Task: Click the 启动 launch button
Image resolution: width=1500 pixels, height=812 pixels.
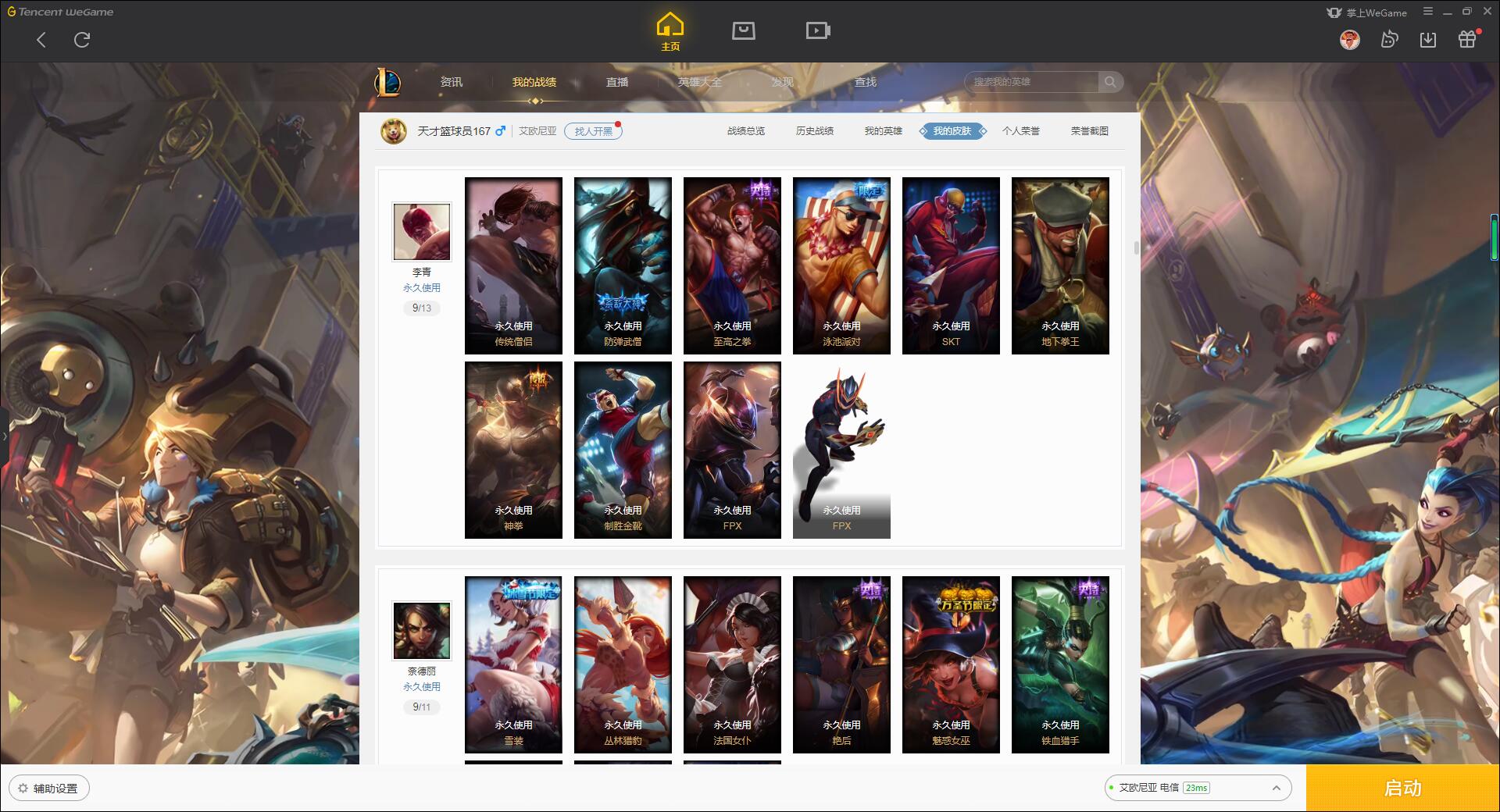Action: point(1403,789)
